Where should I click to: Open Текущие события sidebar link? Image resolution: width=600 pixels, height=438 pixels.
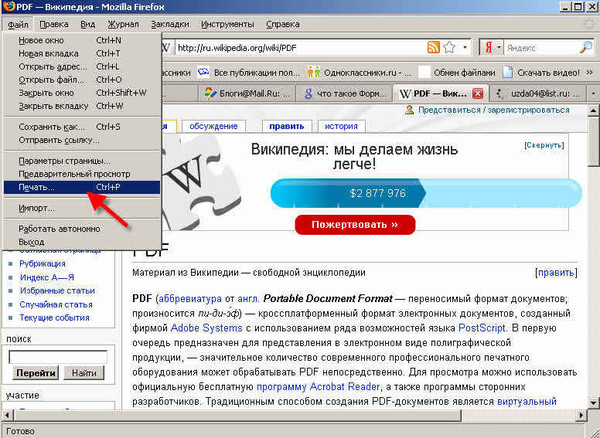point(55,318)
